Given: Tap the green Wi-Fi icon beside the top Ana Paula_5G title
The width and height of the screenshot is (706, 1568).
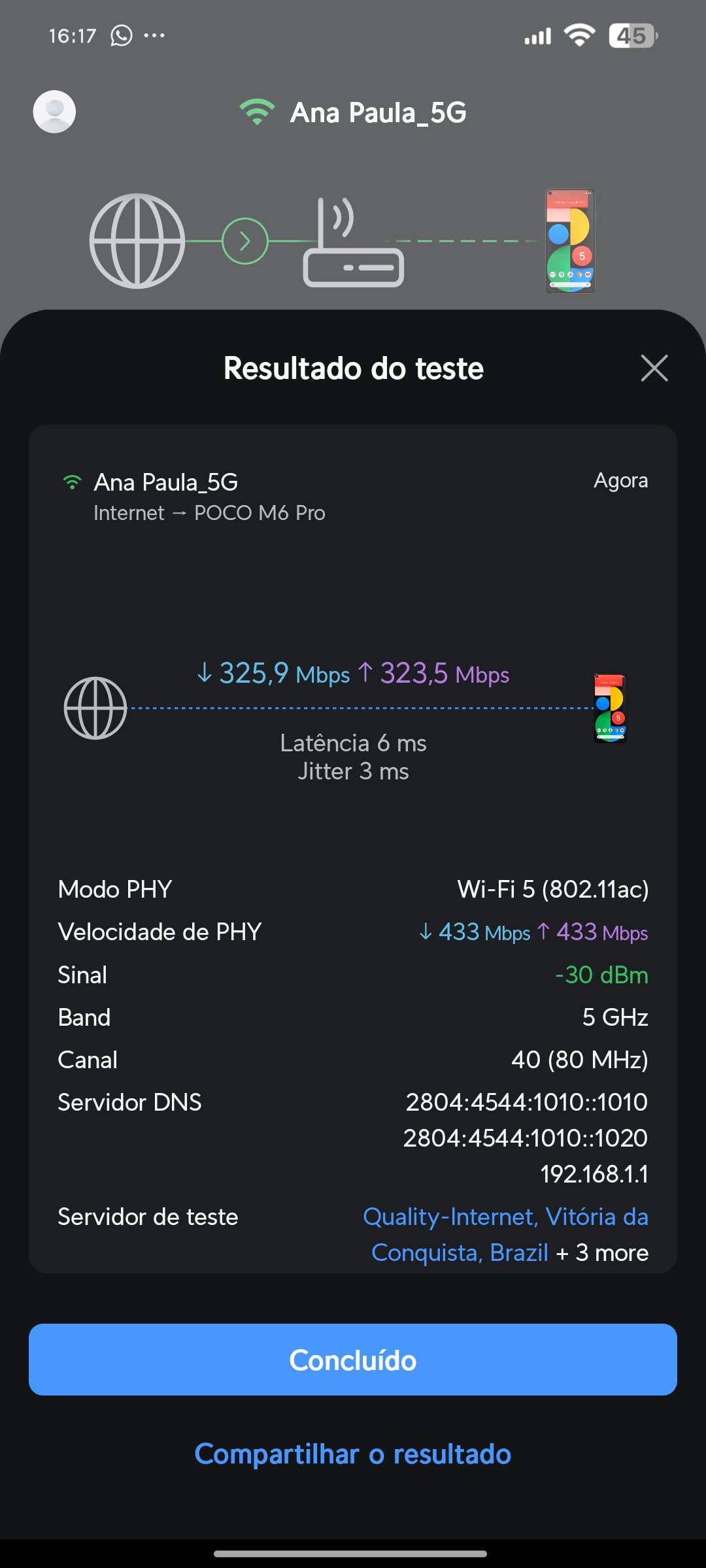Looking at the screenshot, I should pyautogui.click(x=257, y=112).
